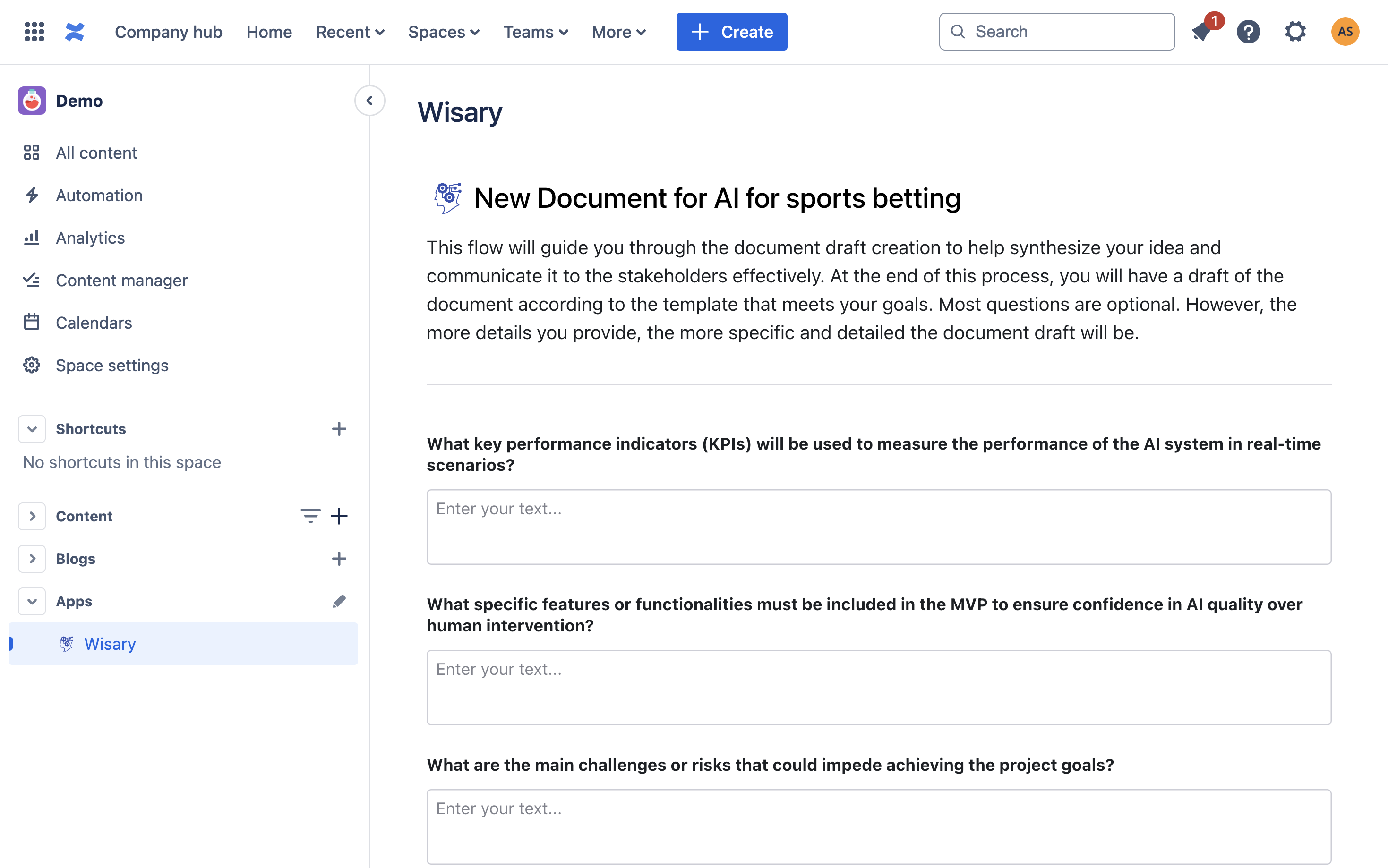This screenshot has height=868, width=1388.
Task: Click the KPIs question text field
Action: coord(878,527)
